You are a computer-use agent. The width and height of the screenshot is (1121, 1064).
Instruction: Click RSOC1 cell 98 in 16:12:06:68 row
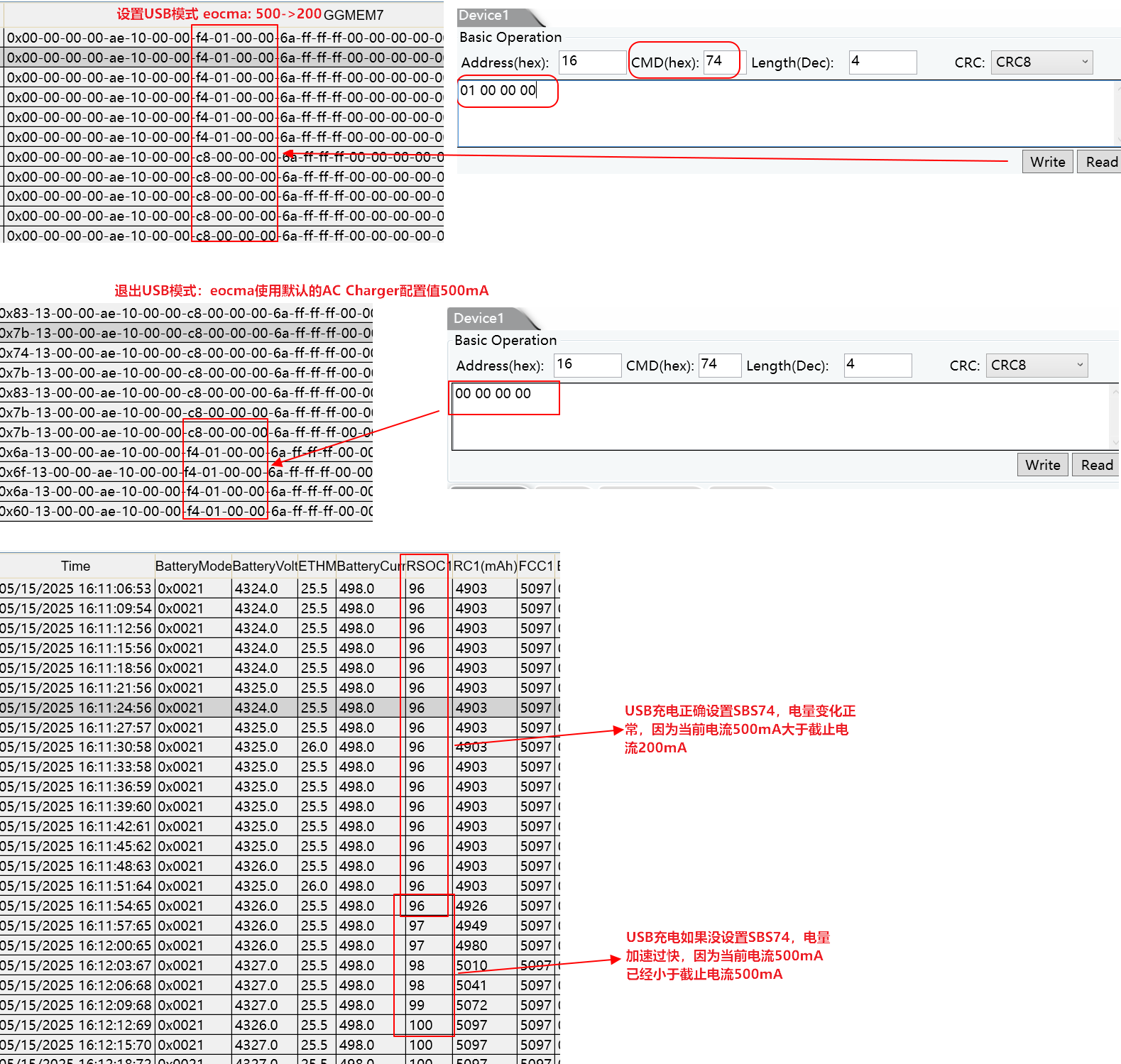click(427, 985)
